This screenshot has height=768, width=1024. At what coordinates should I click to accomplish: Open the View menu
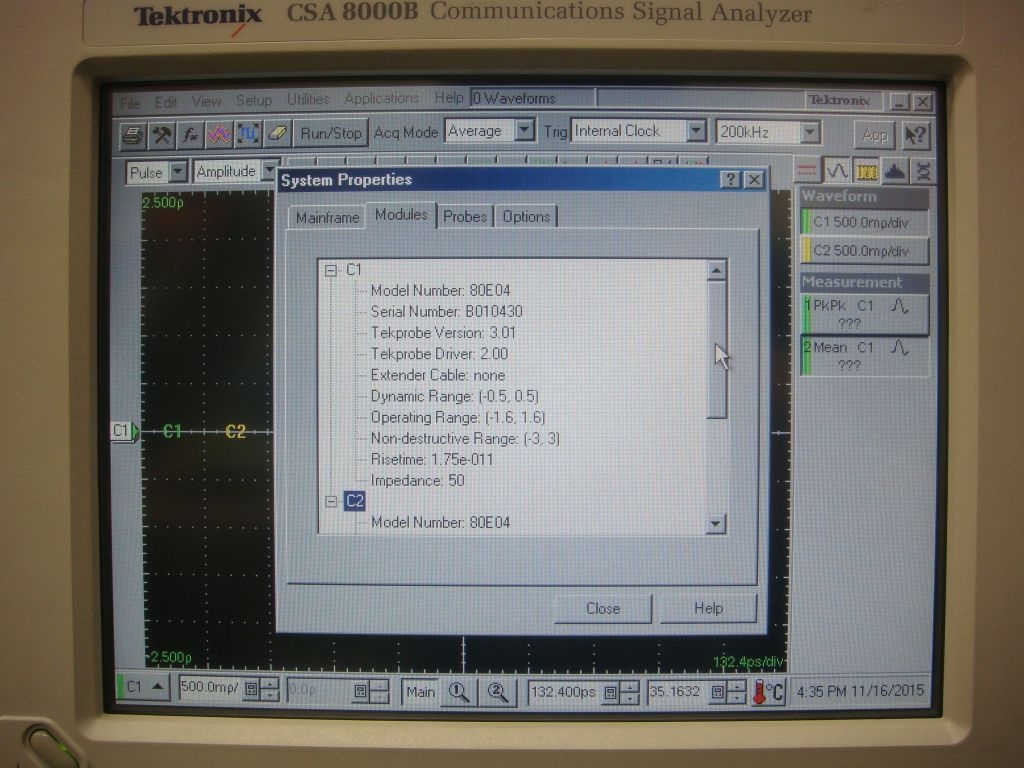tap(206, 101)
